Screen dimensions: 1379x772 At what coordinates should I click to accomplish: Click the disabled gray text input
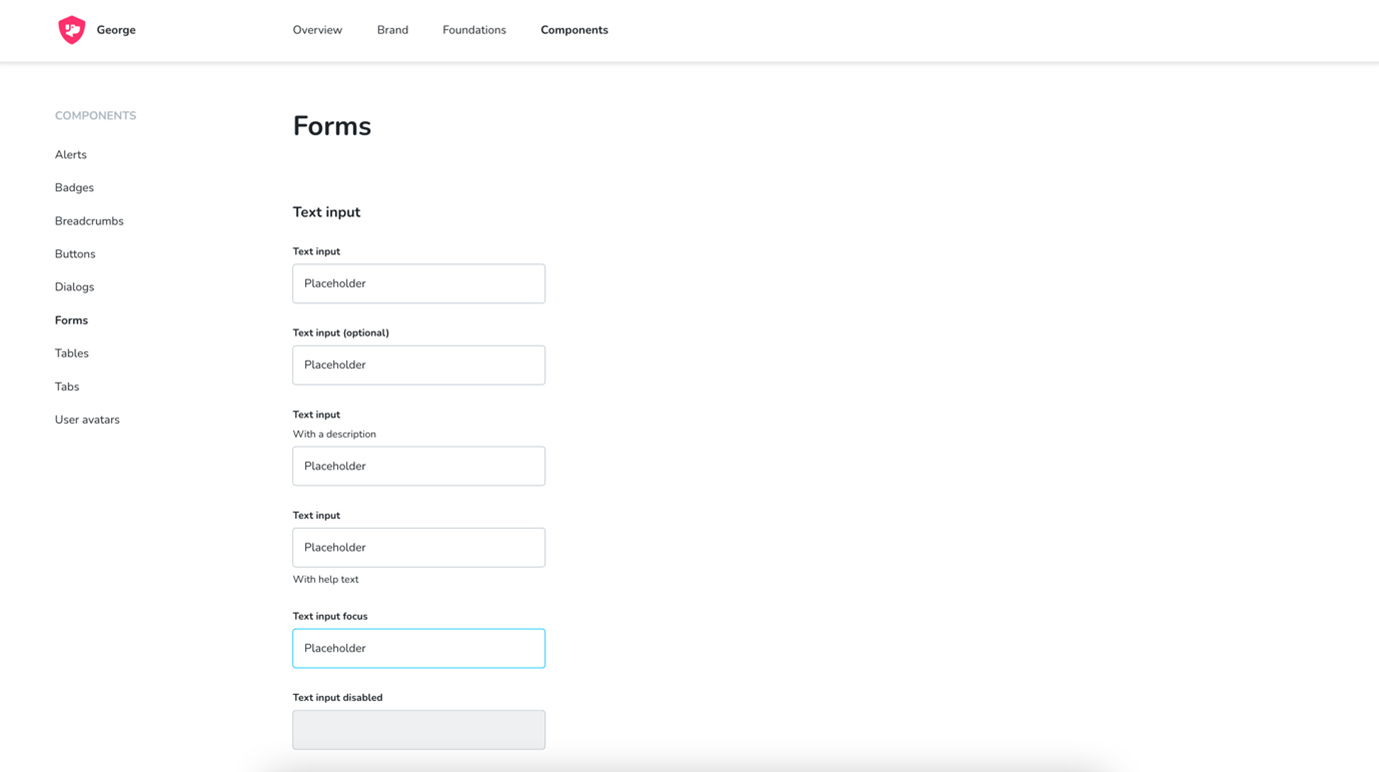pyautogui.click(x=419, y=730)
